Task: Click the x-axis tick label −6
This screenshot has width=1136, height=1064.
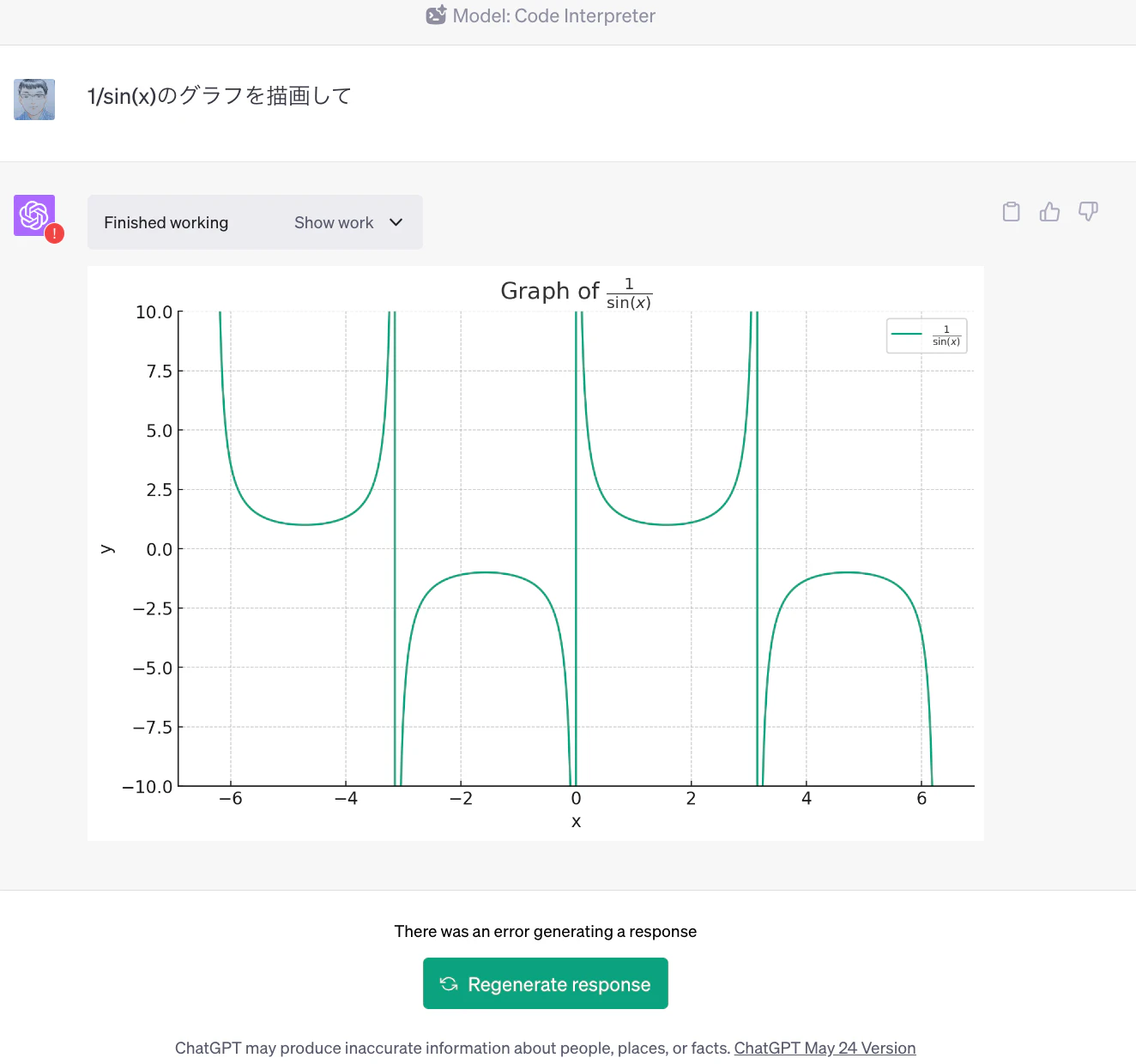Action: coord(230,798)
